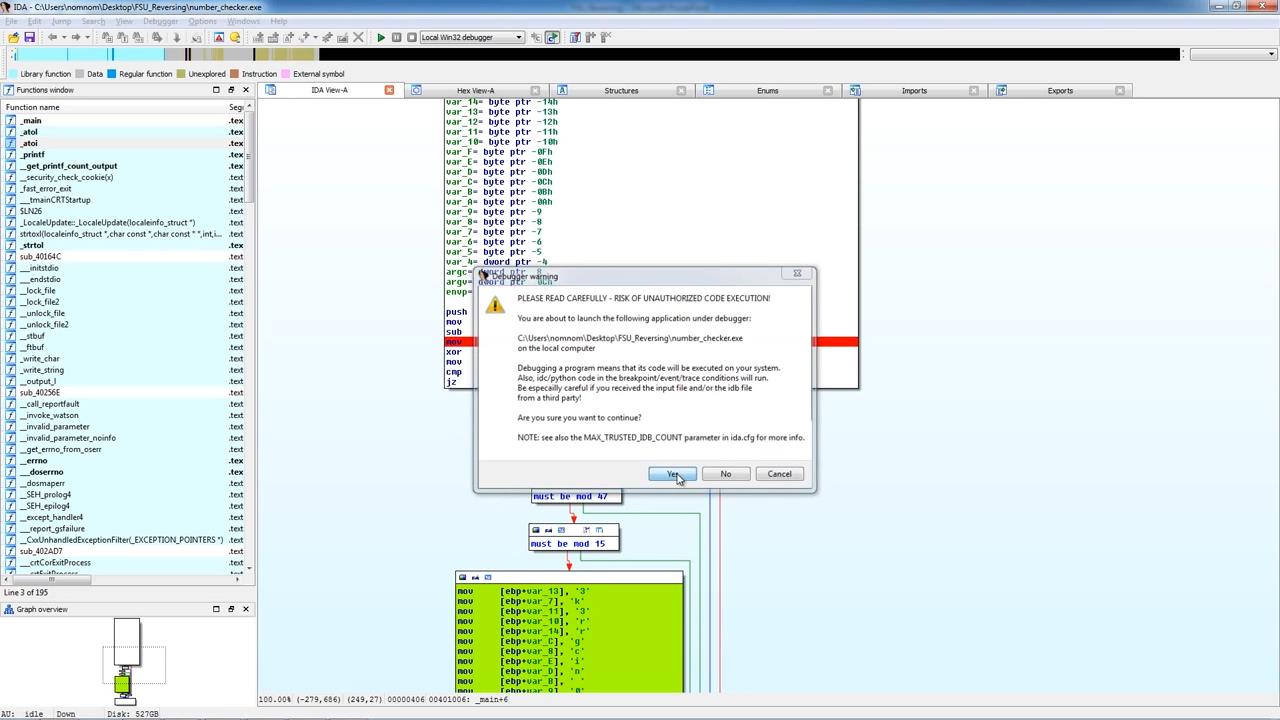Open the File menu

(12, 21)
